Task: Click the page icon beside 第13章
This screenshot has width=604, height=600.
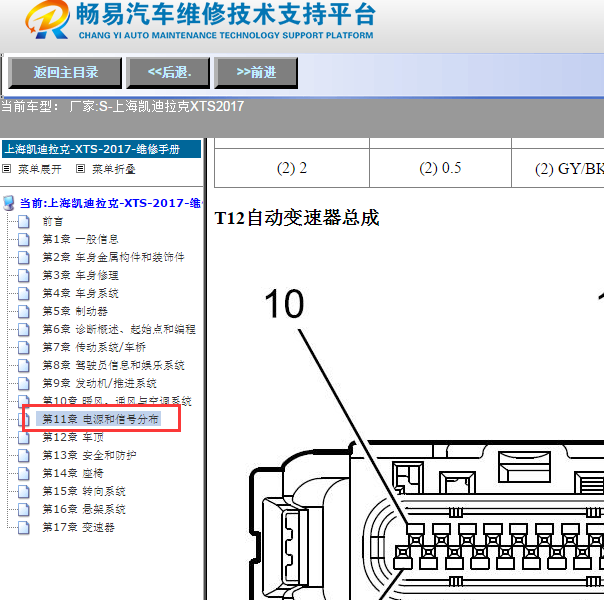Action: click(23, 455)
